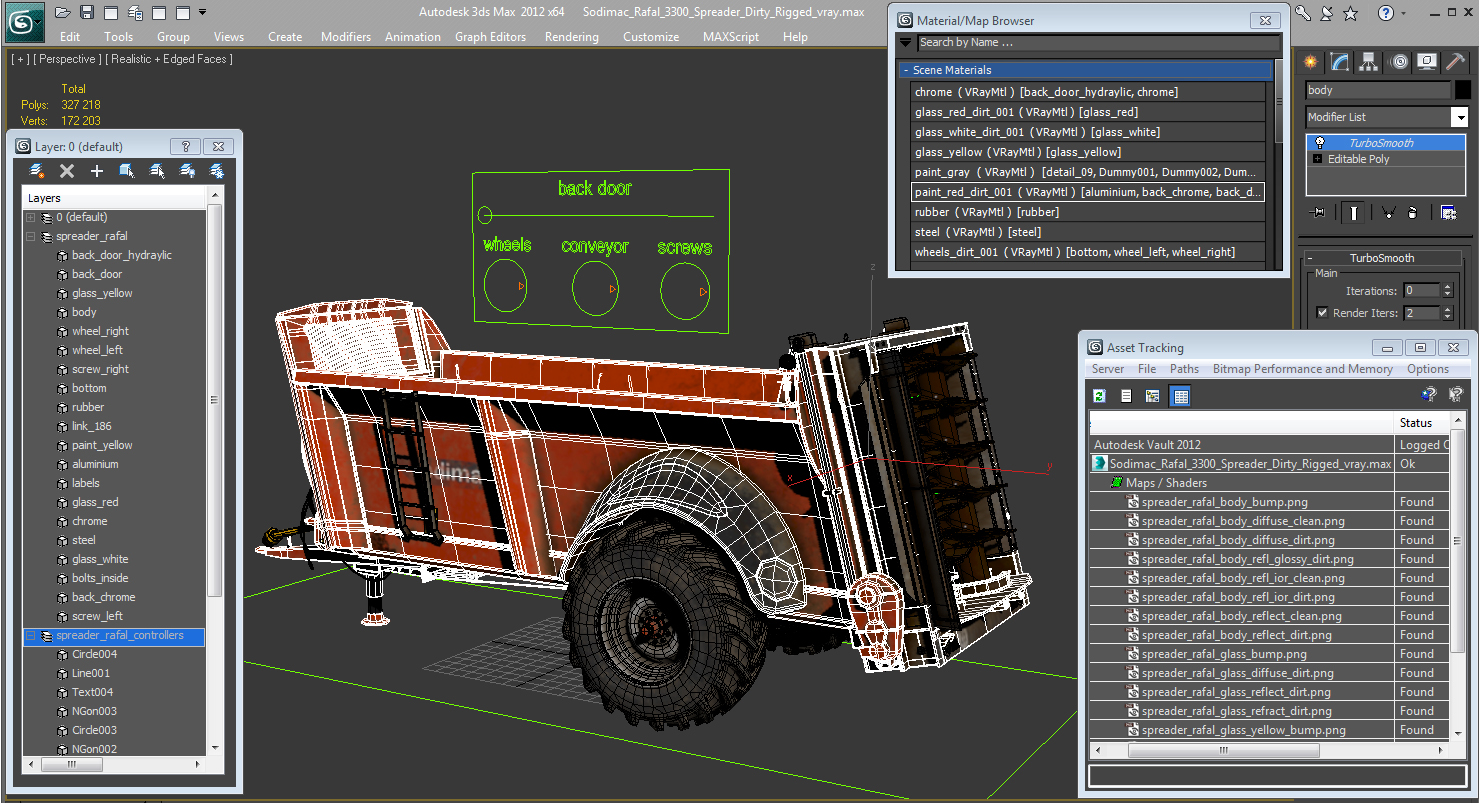Click Hide/Unhide All Layers icon
This screenshot has width=1479, height=803.
pyautogui.click(x=187, y=171)
